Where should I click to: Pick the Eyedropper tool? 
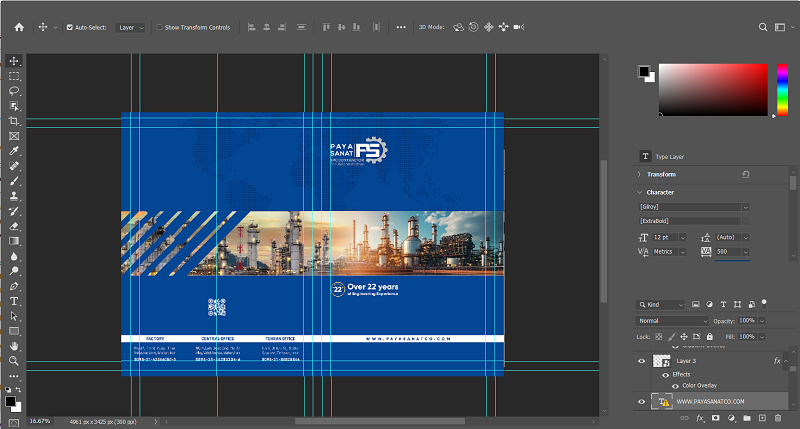pos(14,151)
